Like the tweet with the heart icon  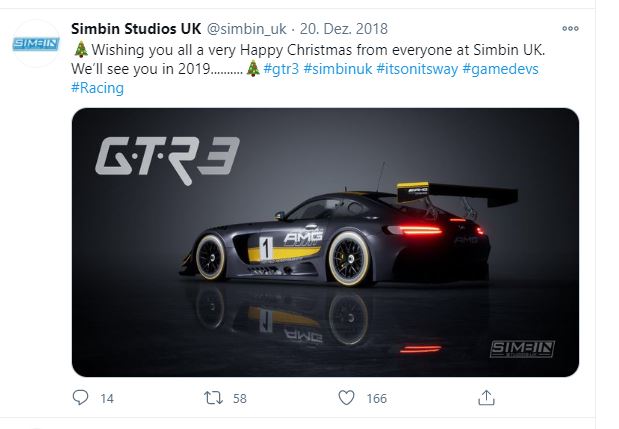click(x=346, y=398)
